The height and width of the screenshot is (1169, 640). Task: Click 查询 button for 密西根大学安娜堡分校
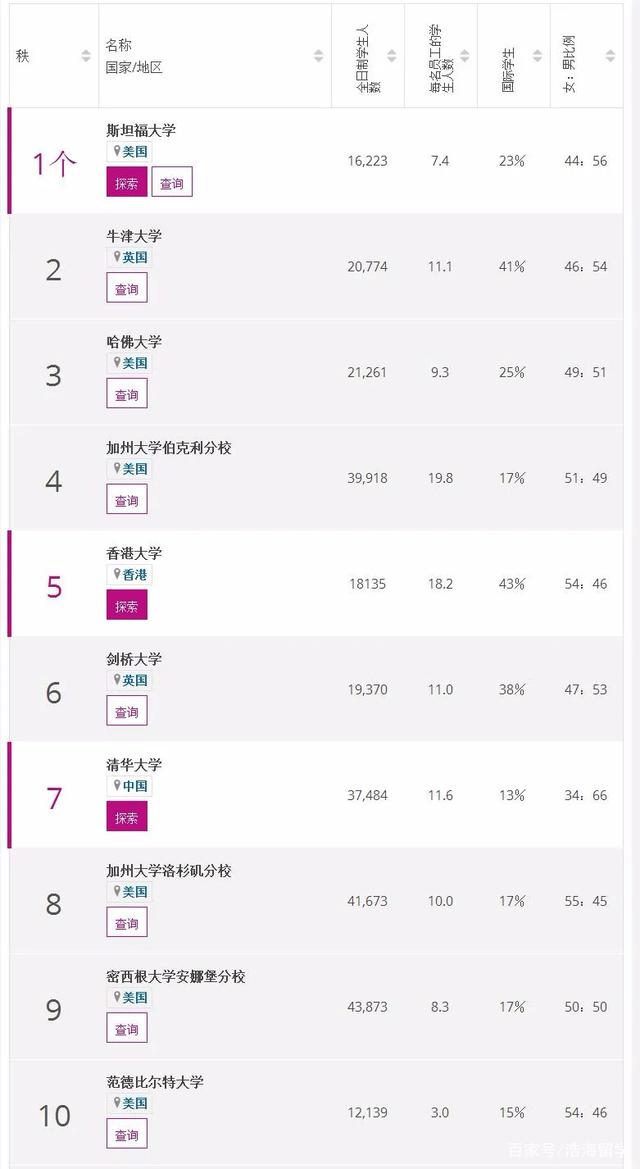(x=127, y=1029)
